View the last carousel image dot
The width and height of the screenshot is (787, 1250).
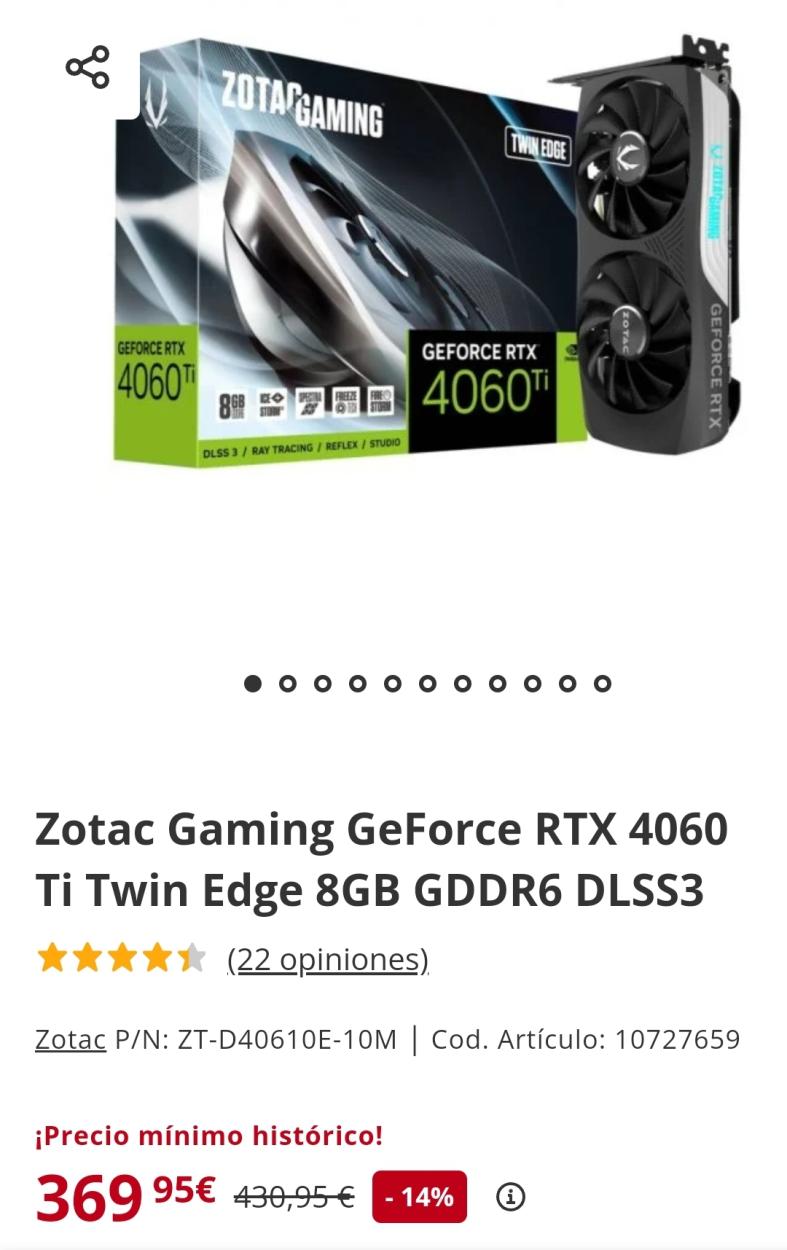coord(602,683)
